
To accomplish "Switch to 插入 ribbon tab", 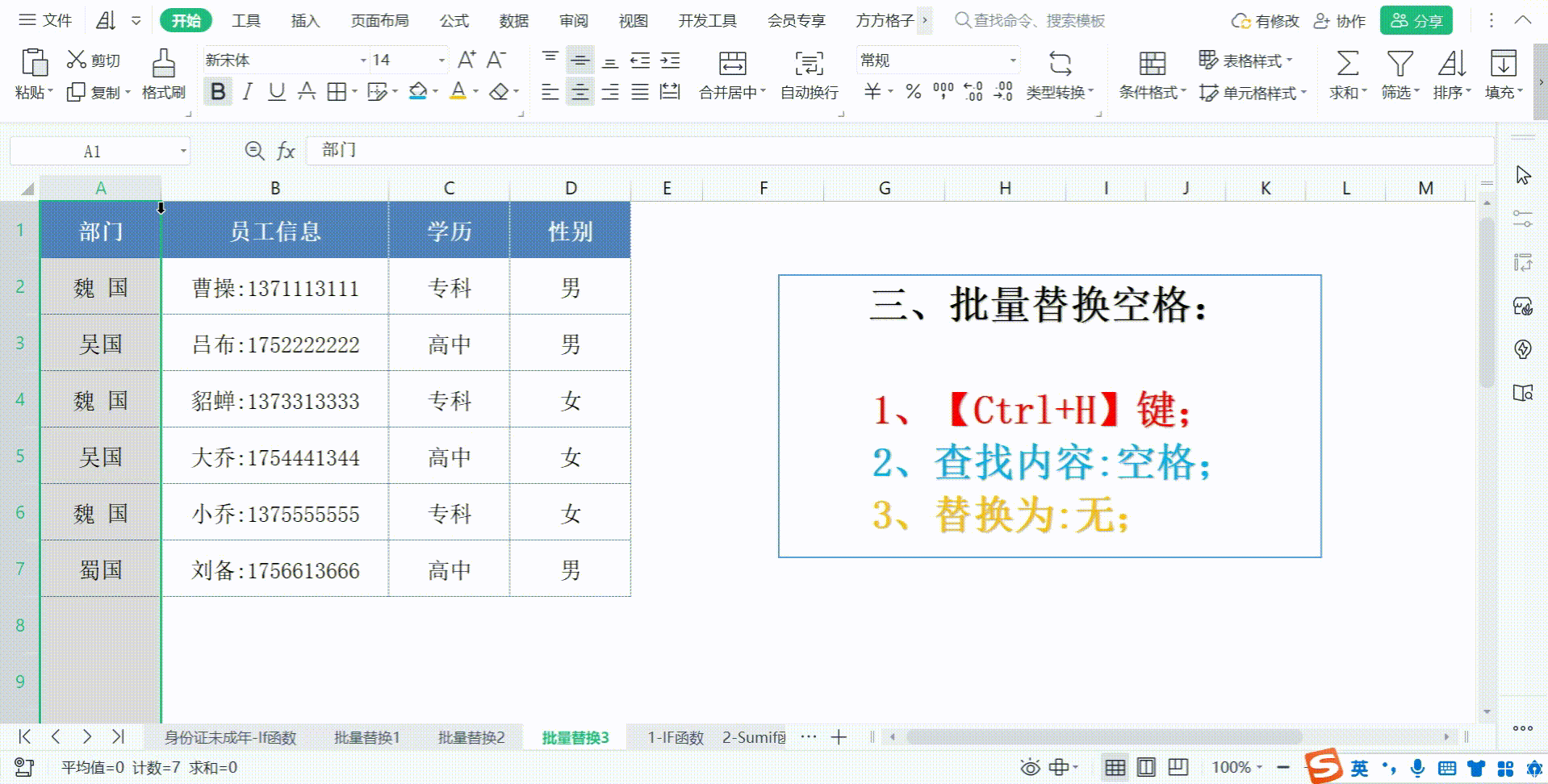I will point(305,20).
